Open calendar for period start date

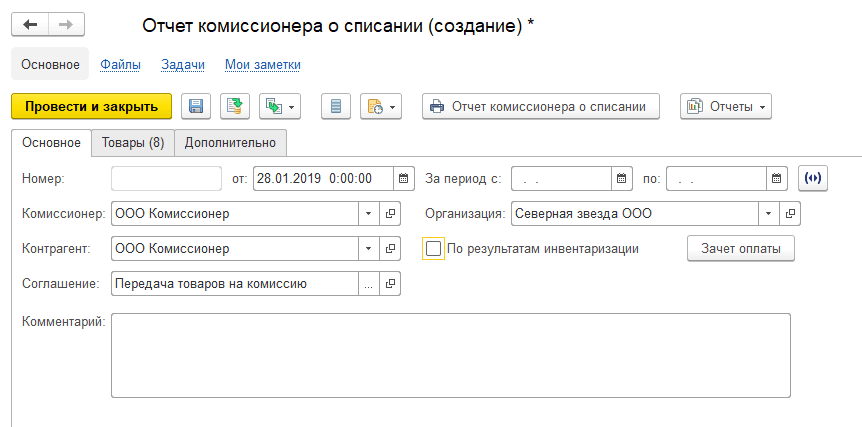(622, 179)
